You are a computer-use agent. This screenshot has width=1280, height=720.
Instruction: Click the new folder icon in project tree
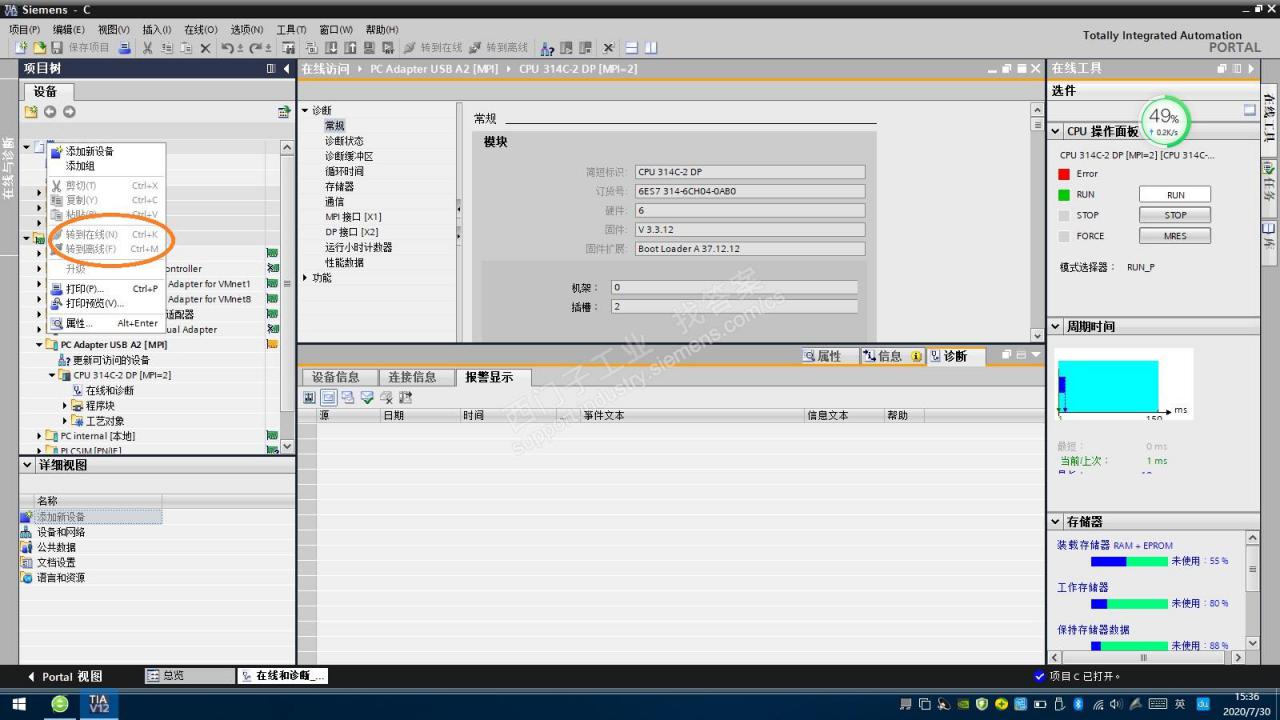(x=30, y=112)
